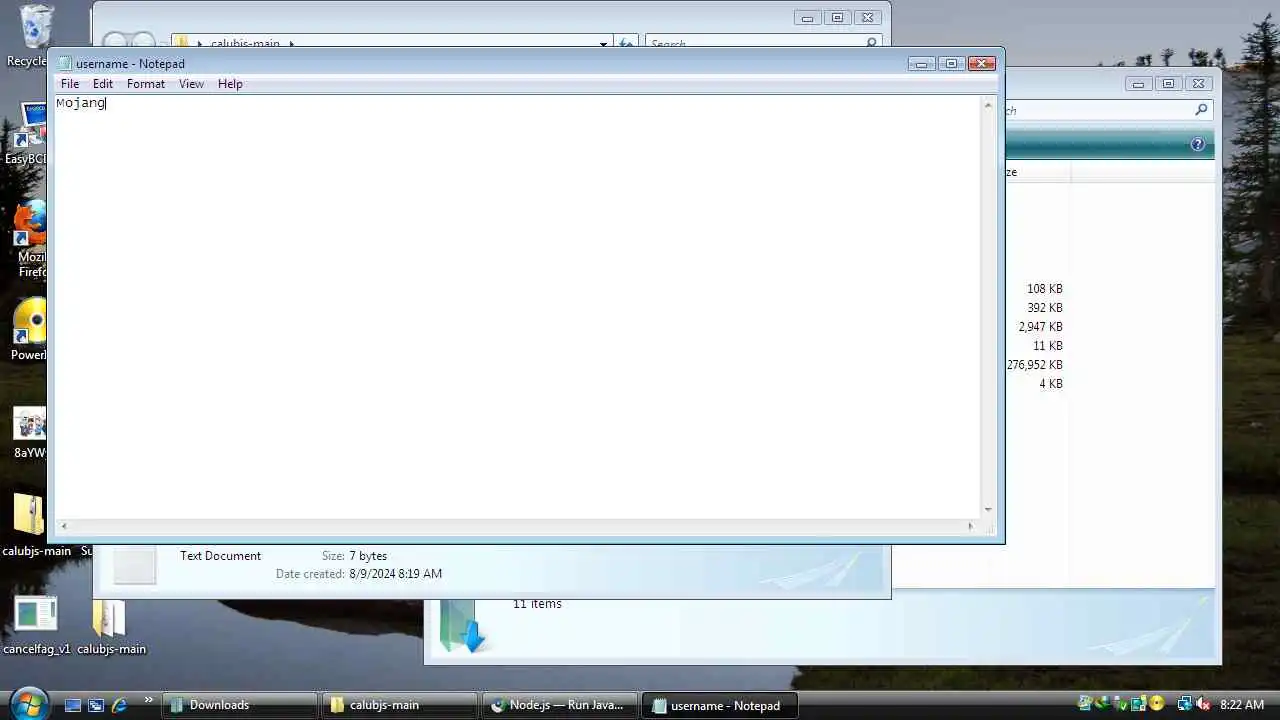
Task: Select the 8aYW desktop icon
Action: pyautogui.click(x=29, y=432)
